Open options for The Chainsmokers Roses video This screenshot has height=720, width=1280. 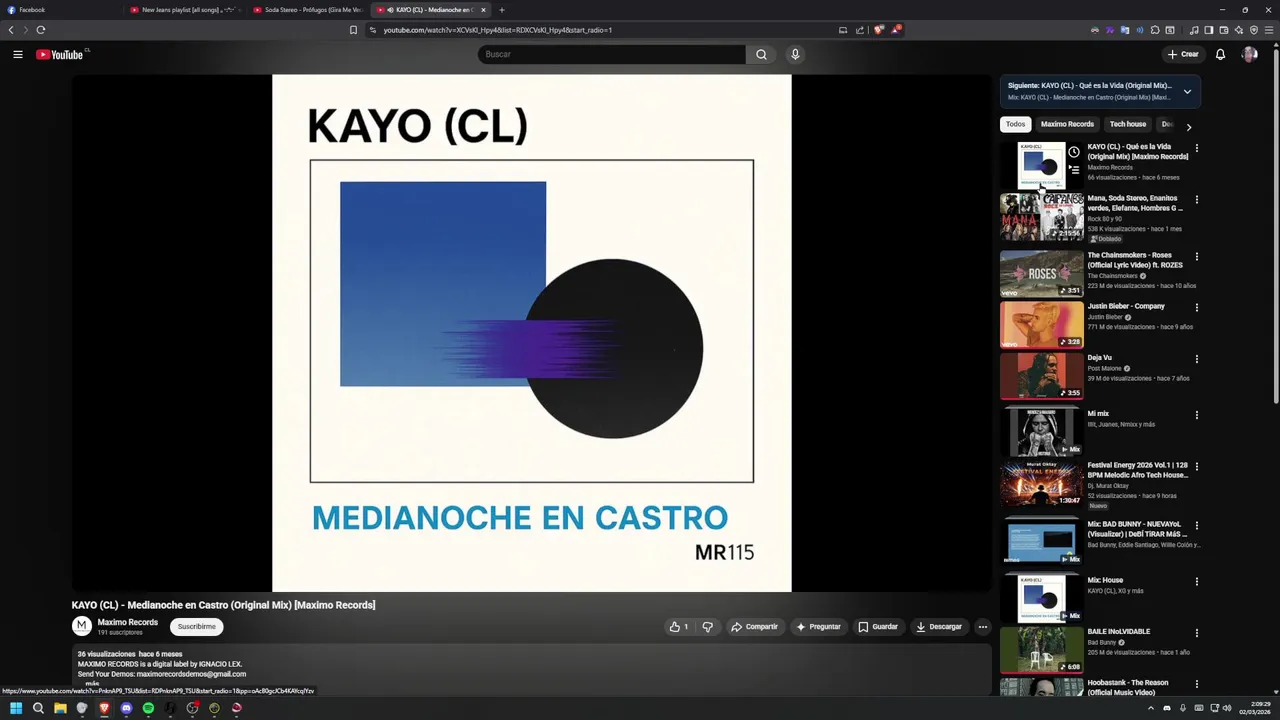coord(1196,256)
